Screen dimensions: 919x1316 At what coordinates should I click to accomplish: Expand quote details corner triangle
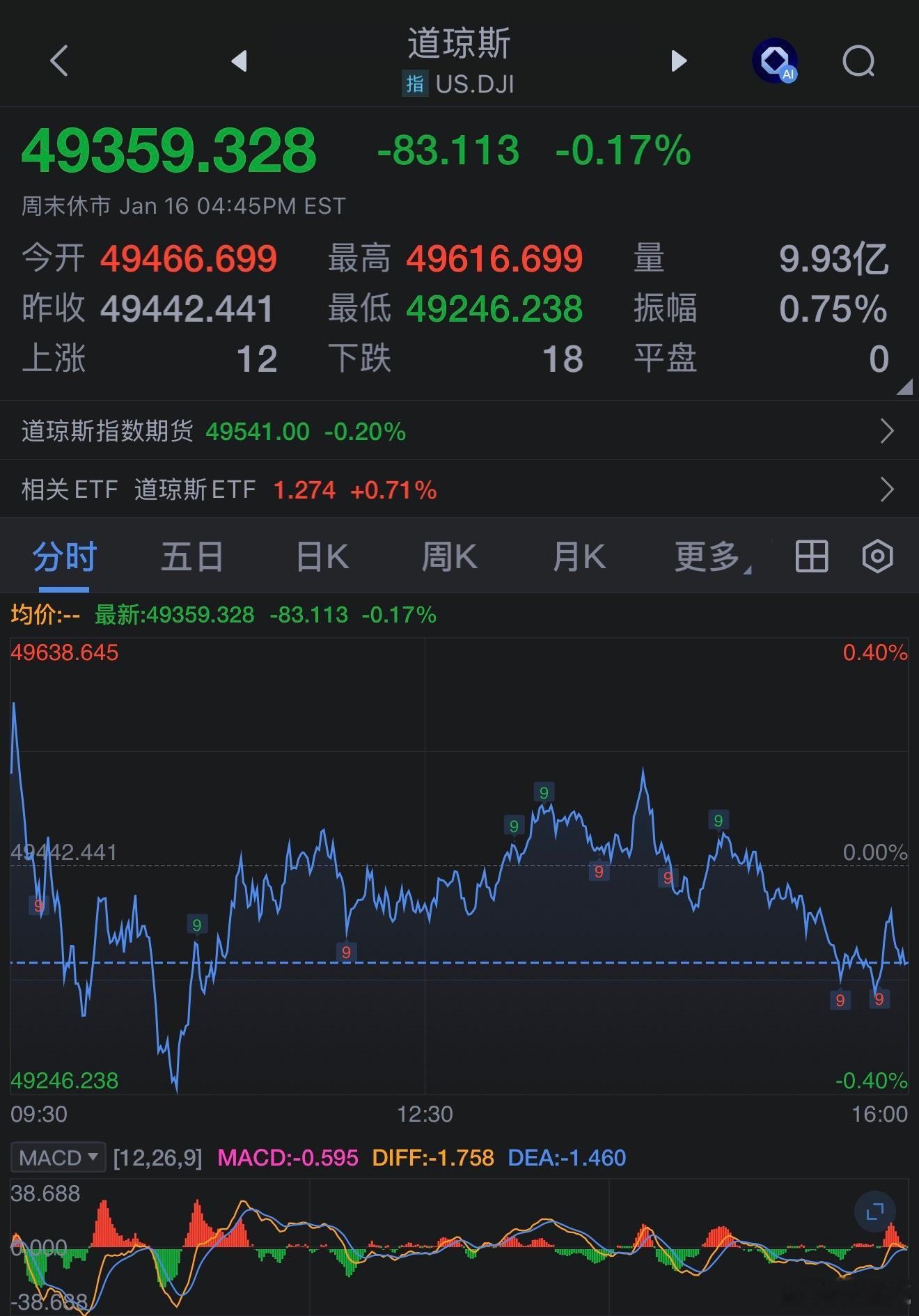(904, 387)
